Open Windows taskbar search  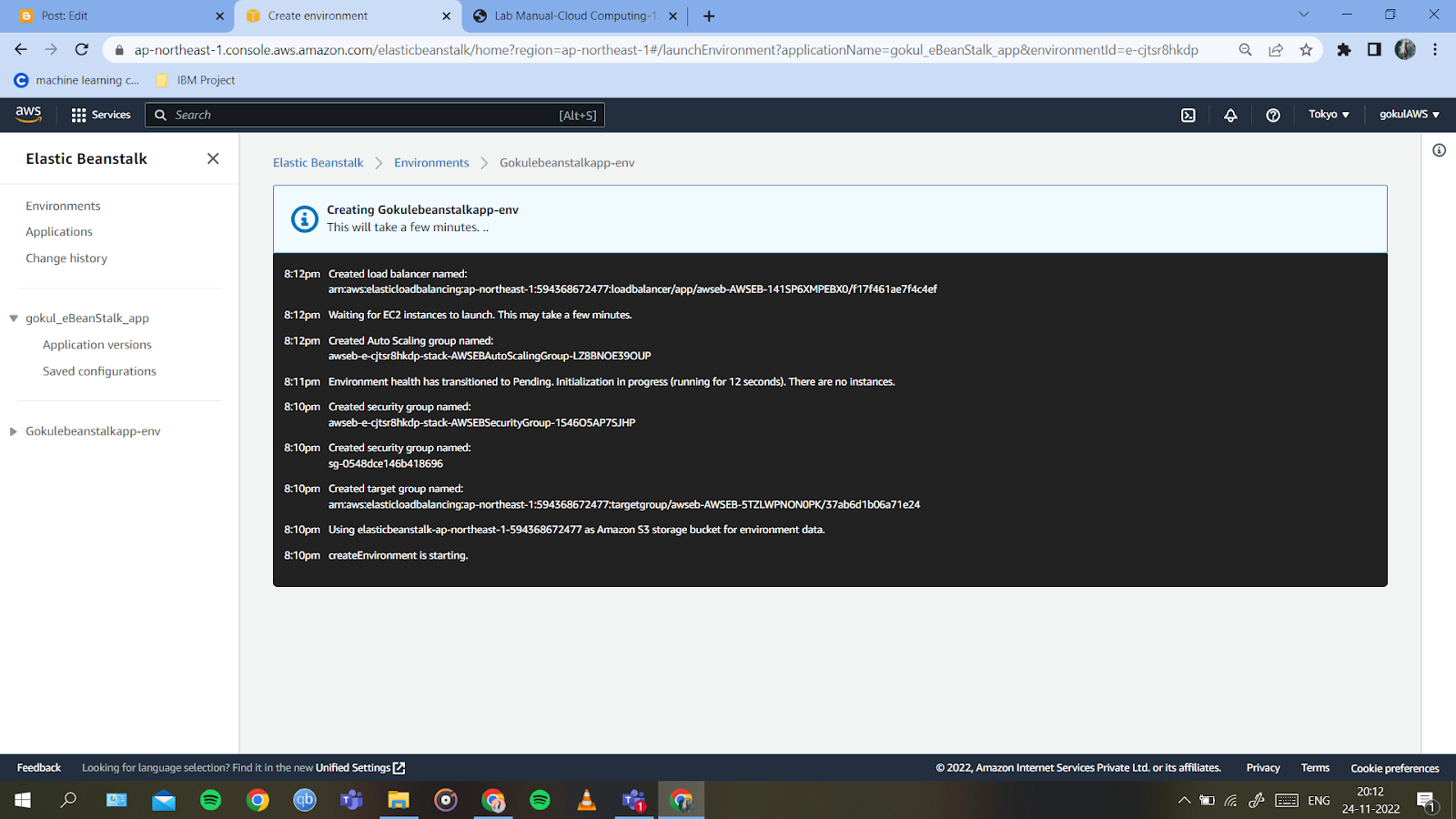pyautogui.click(x=69, y=800)
